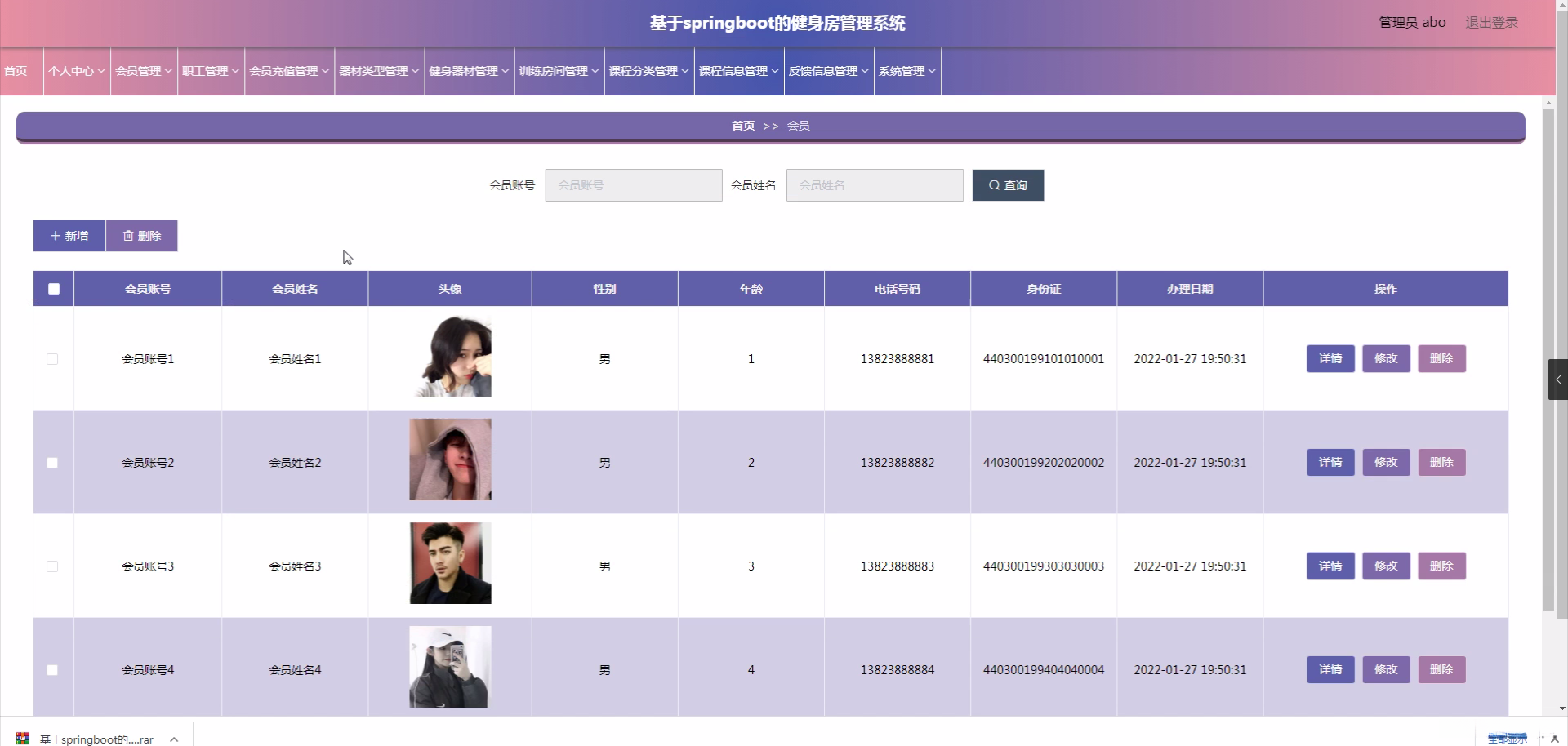1568x746 pixels.
Task: Focus the 会员姓名 search input field
Action: coord(875,185)
